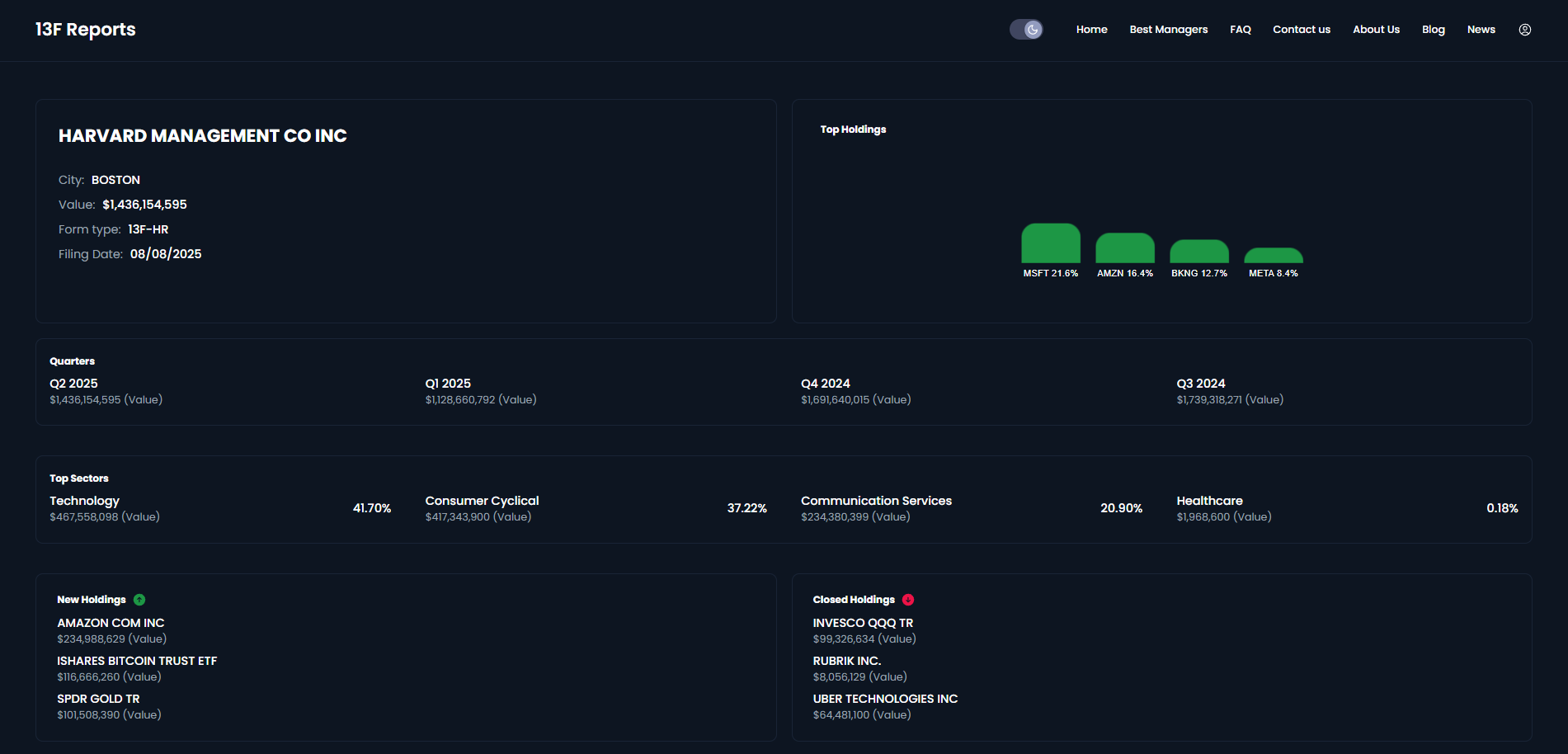Click the $1,739,318,271 Q3 2024 value
Screen dimensions: 1568x754
1230,399
